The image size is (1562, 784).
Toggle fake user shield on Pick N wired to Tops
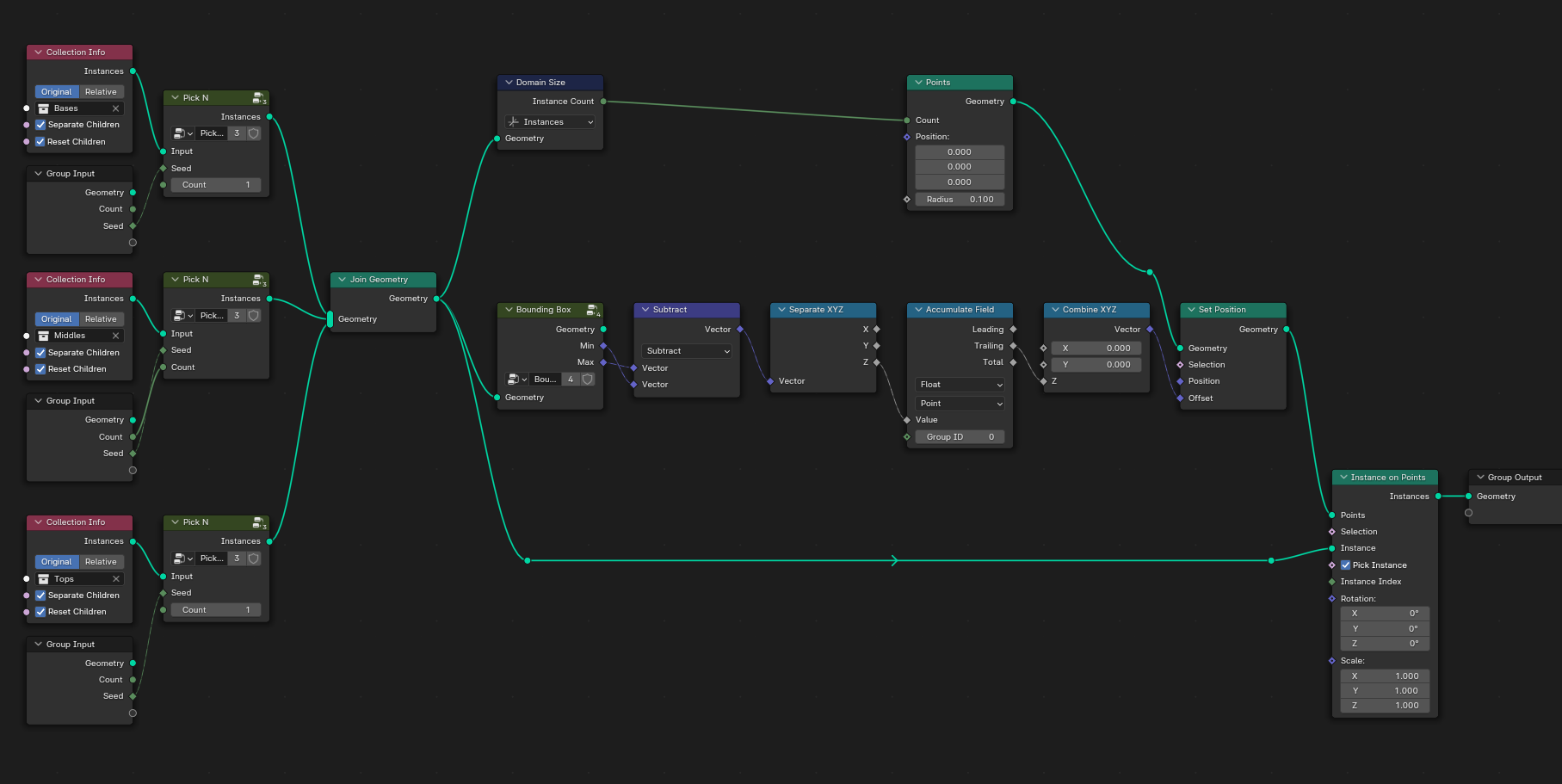(254, 559)
